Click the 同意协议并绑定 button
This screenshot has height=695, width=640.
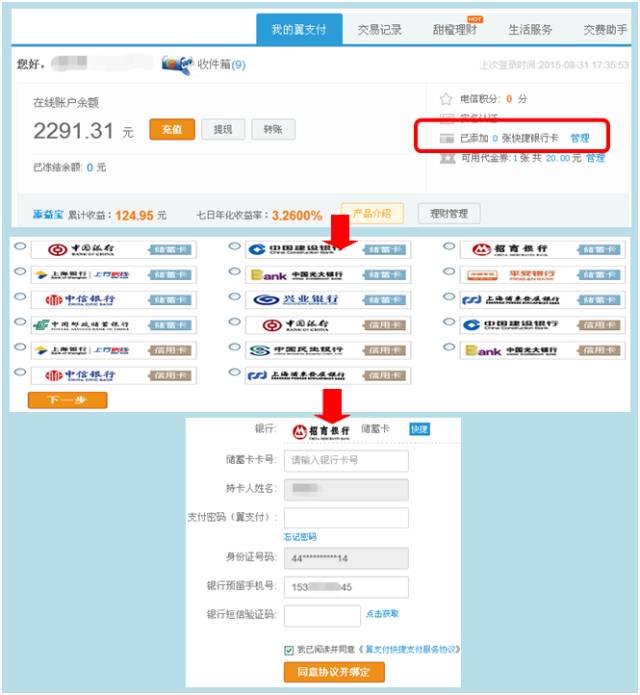tap(334, 672)
